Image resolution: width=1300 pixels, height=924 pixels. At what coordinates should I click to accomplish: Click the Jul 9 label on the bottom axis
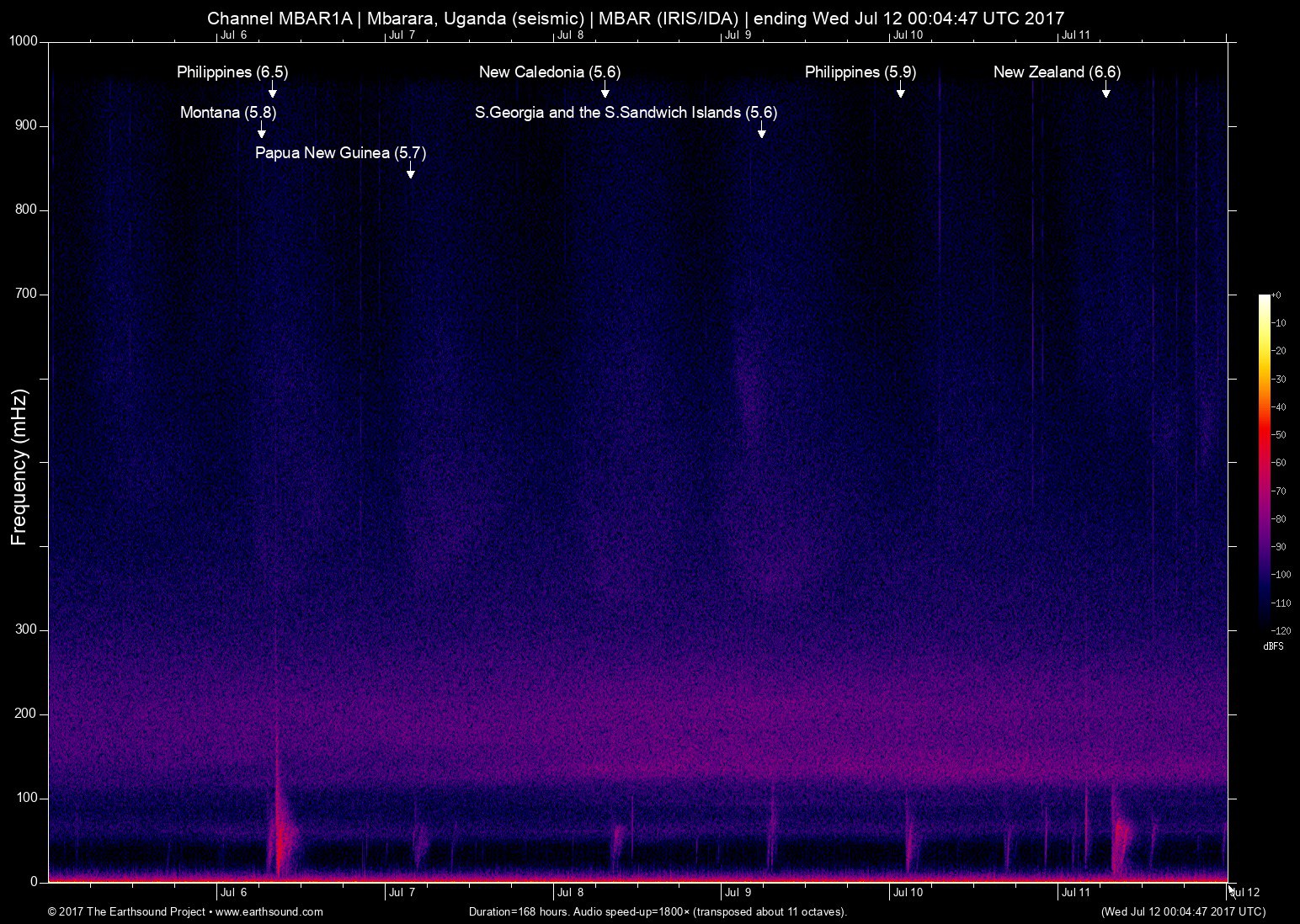tap(738, 893)
